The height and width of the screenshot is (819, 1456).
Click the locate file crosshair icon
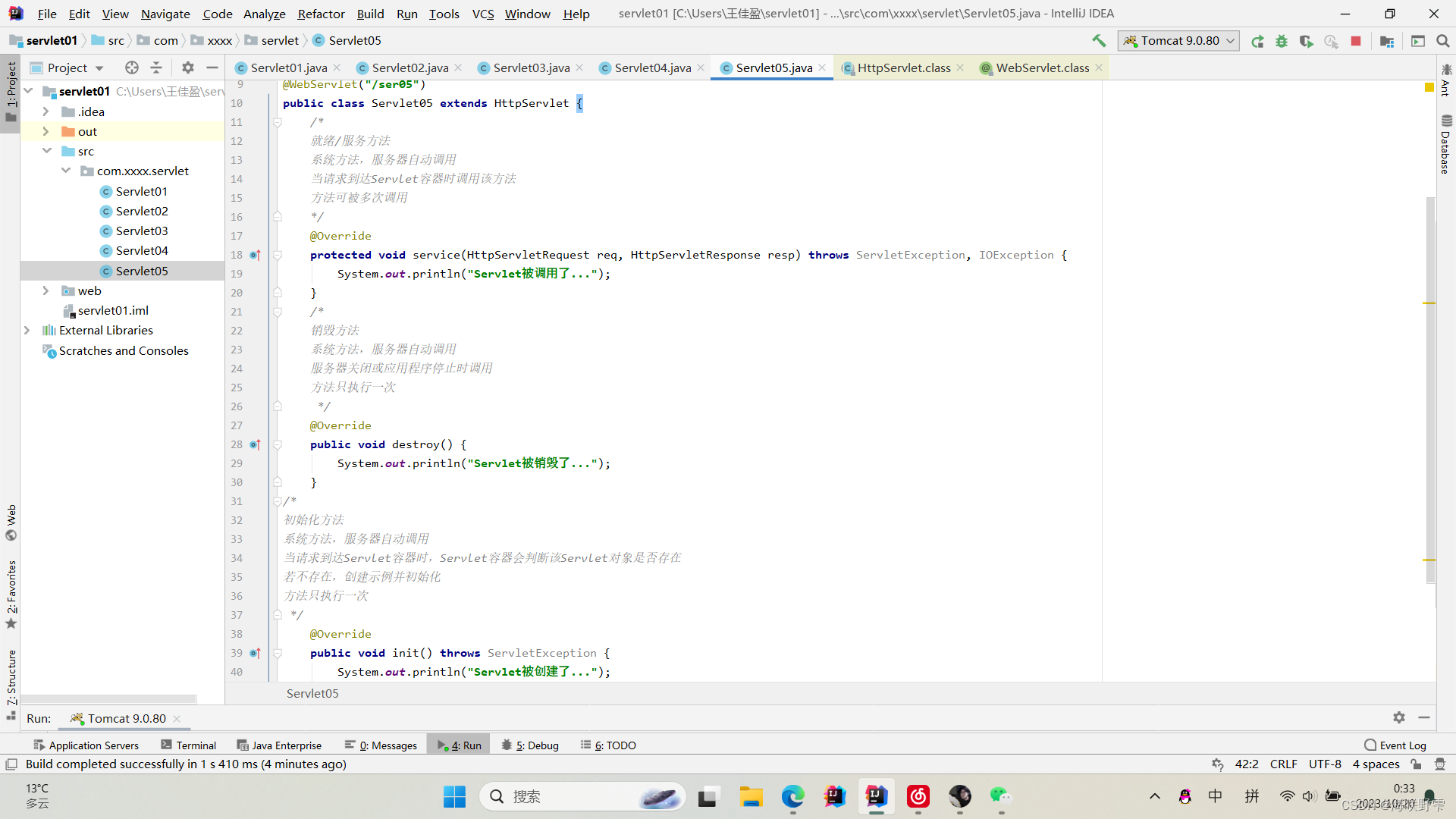[x=132, y=67]
